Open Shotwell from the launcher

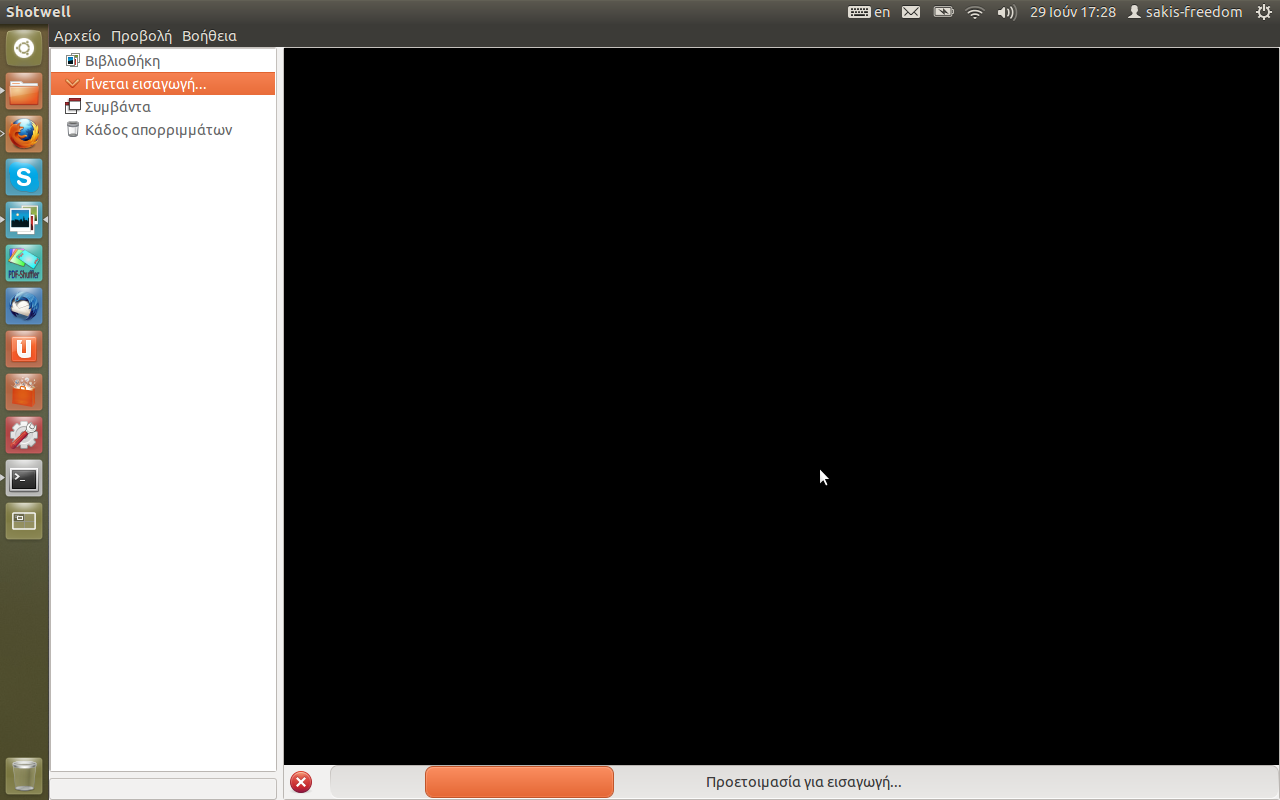click(24, 220)
